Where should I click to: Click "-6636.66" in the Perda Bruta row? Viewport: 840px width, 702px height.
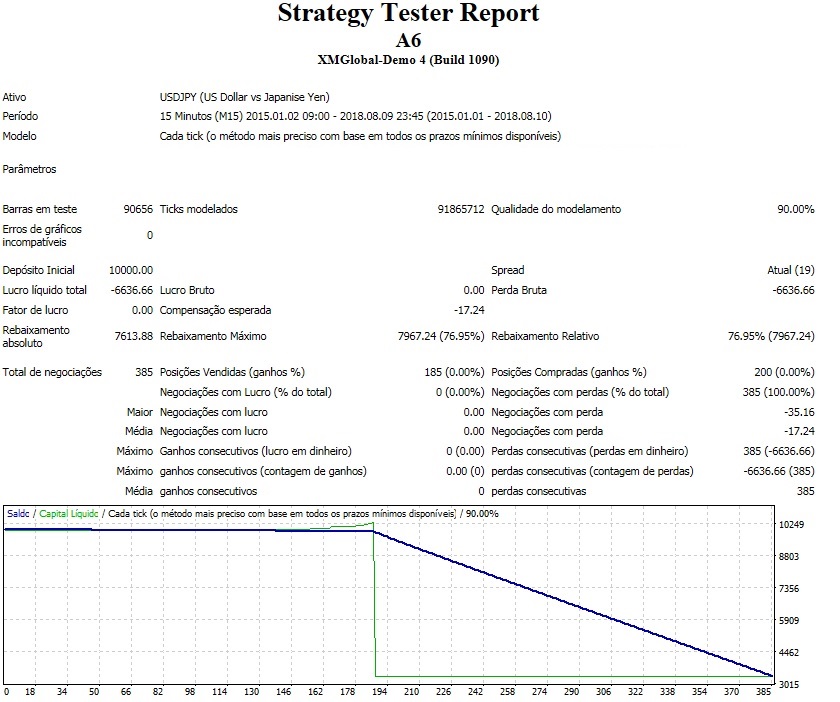tap(793, 290)
